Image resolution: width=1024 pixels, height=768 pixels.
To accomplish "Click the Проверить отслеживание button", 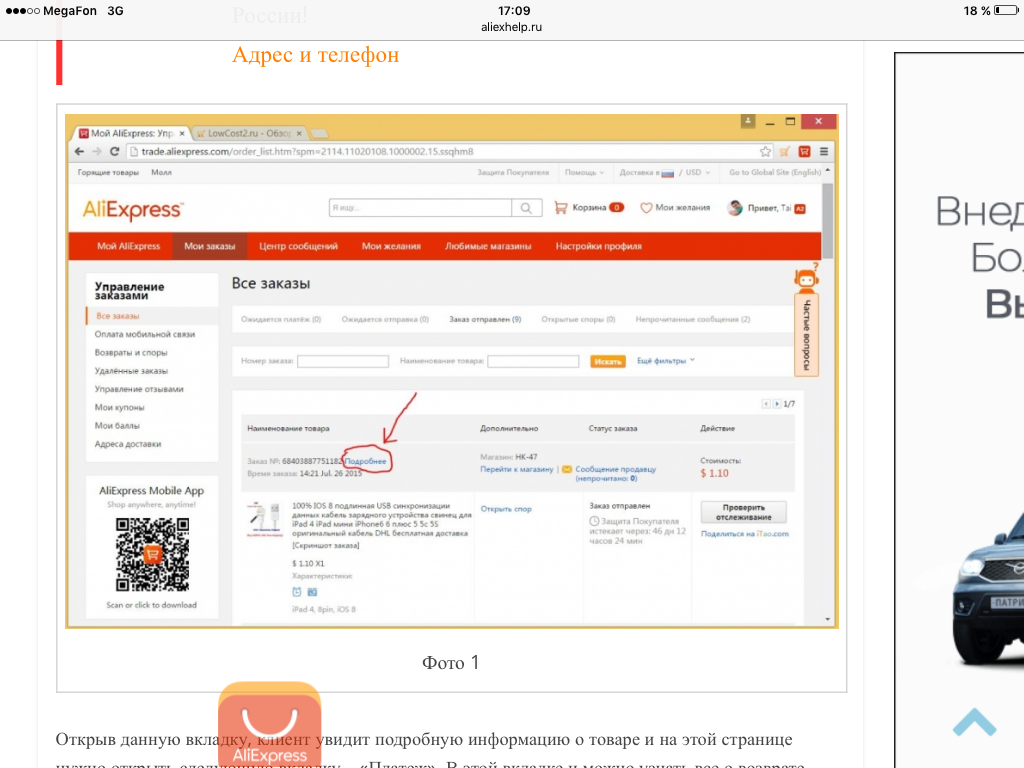I will tap(743, 512).
